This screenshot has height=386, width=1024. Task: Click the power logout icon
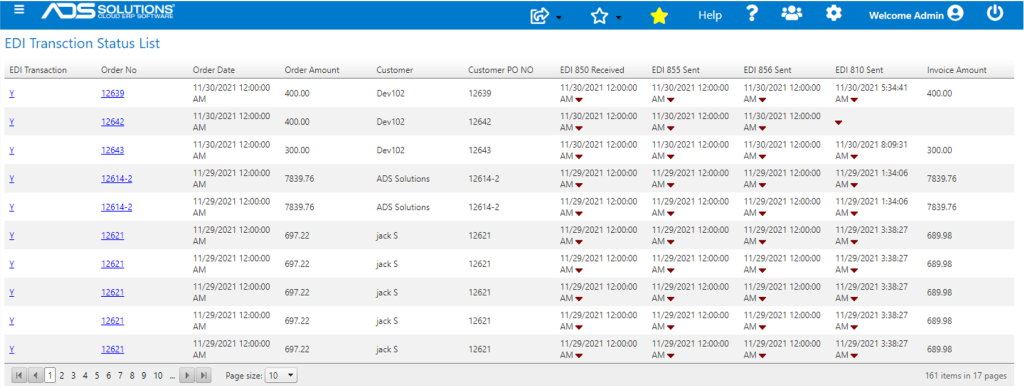coord(995,13)
